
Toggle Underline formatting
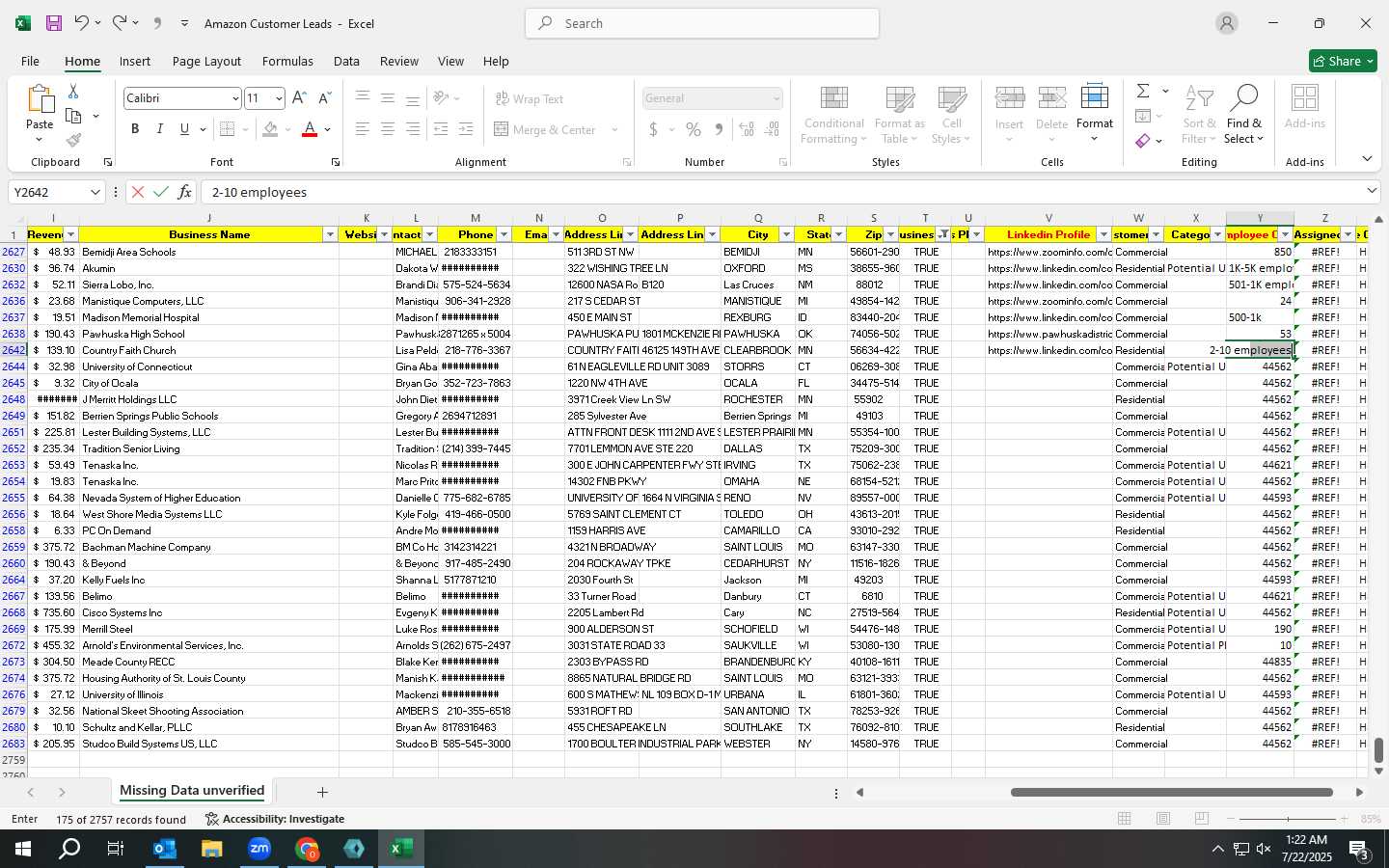pyautogui.click(x=184, y=129)
